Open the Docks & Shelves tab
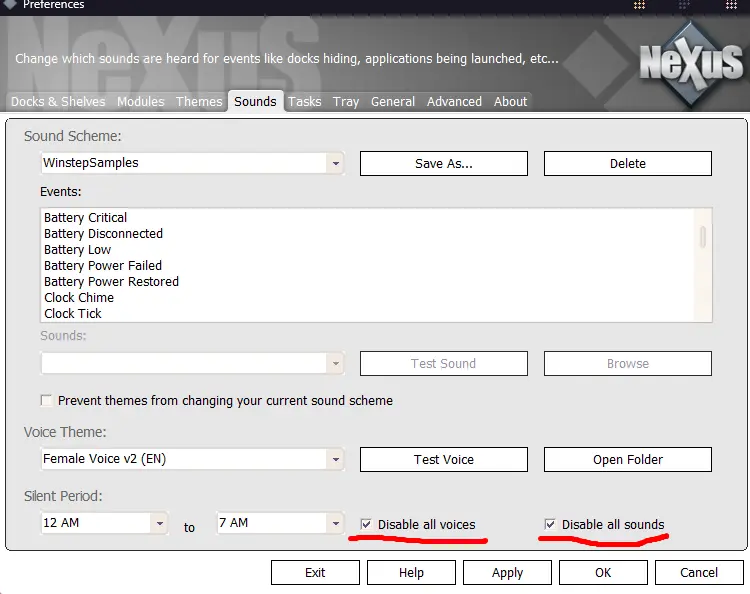The height and width of the screenshot is (594, 750). click(x=58, y=101)
